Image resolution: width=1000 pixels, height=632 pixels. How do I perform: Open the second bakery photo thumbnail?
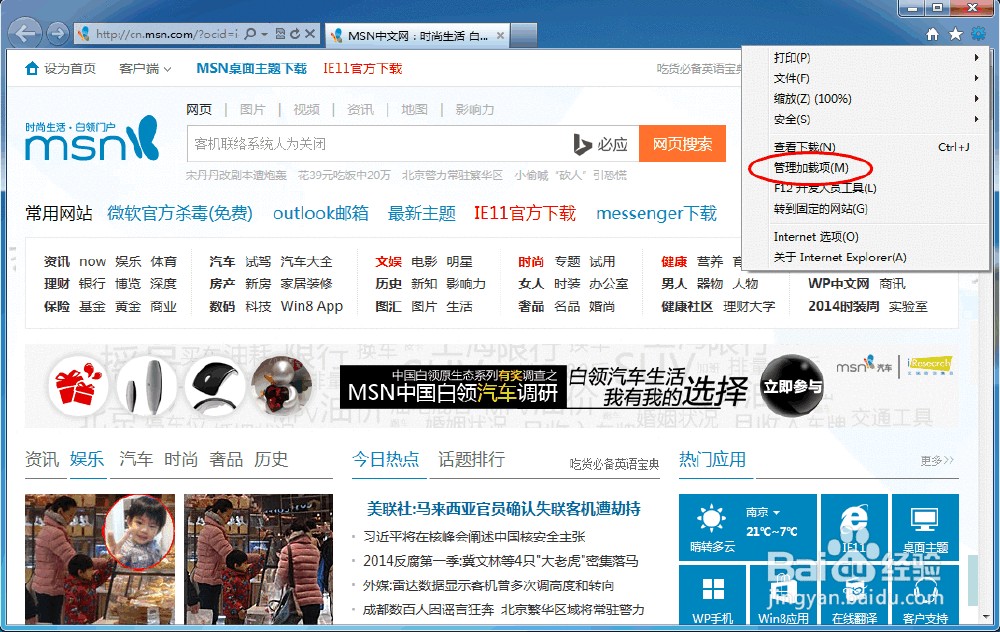[x=258, y=559]
